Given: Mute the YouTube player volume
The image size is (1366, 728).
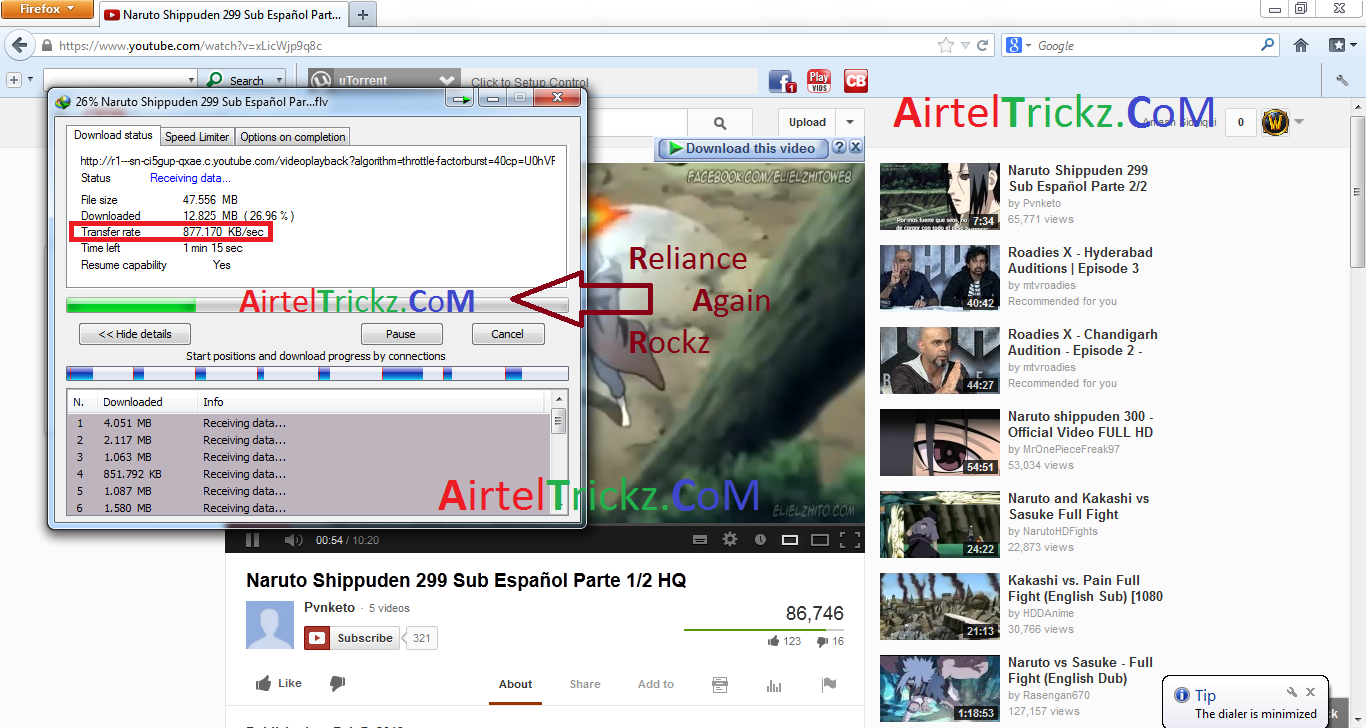Looking at the screenshot, I should coord(293,540).
